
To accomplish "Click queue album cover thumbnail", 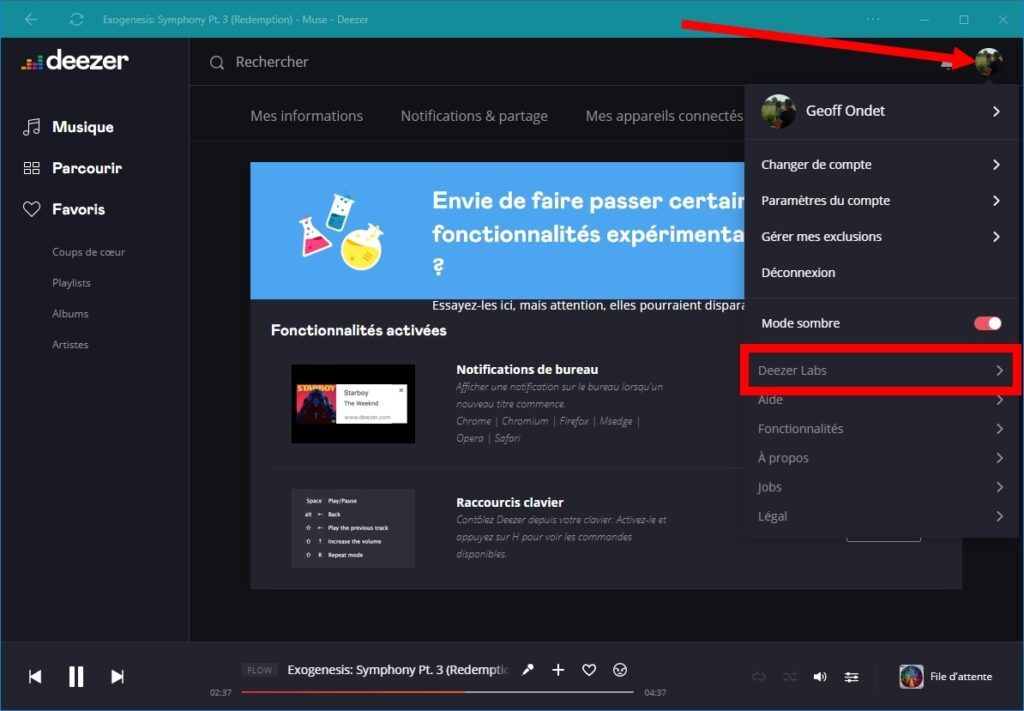I will [x=911, y=676].
